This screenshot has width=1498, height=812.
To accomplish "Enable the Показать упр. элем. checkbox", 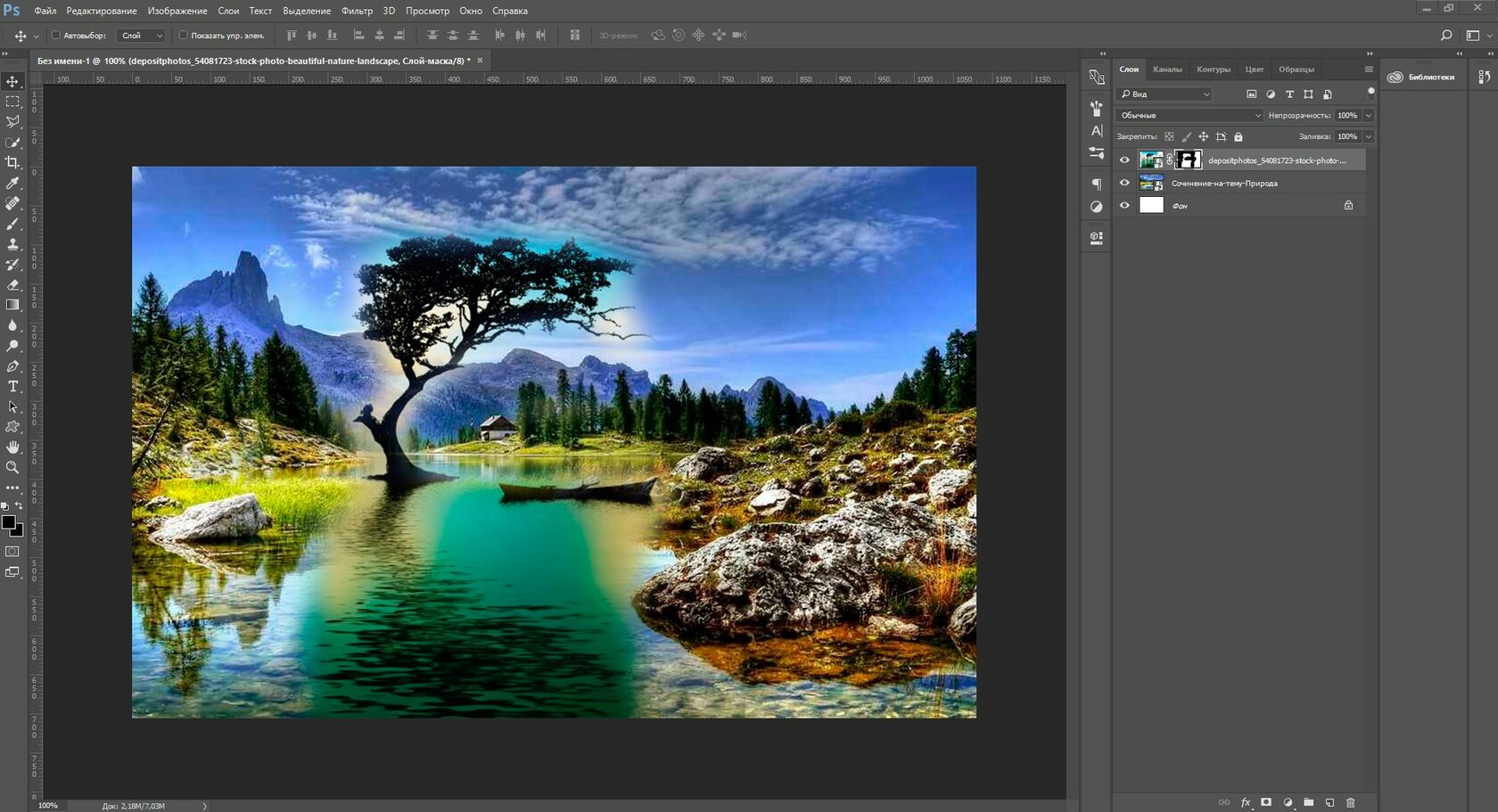I will tap(183, 36).
